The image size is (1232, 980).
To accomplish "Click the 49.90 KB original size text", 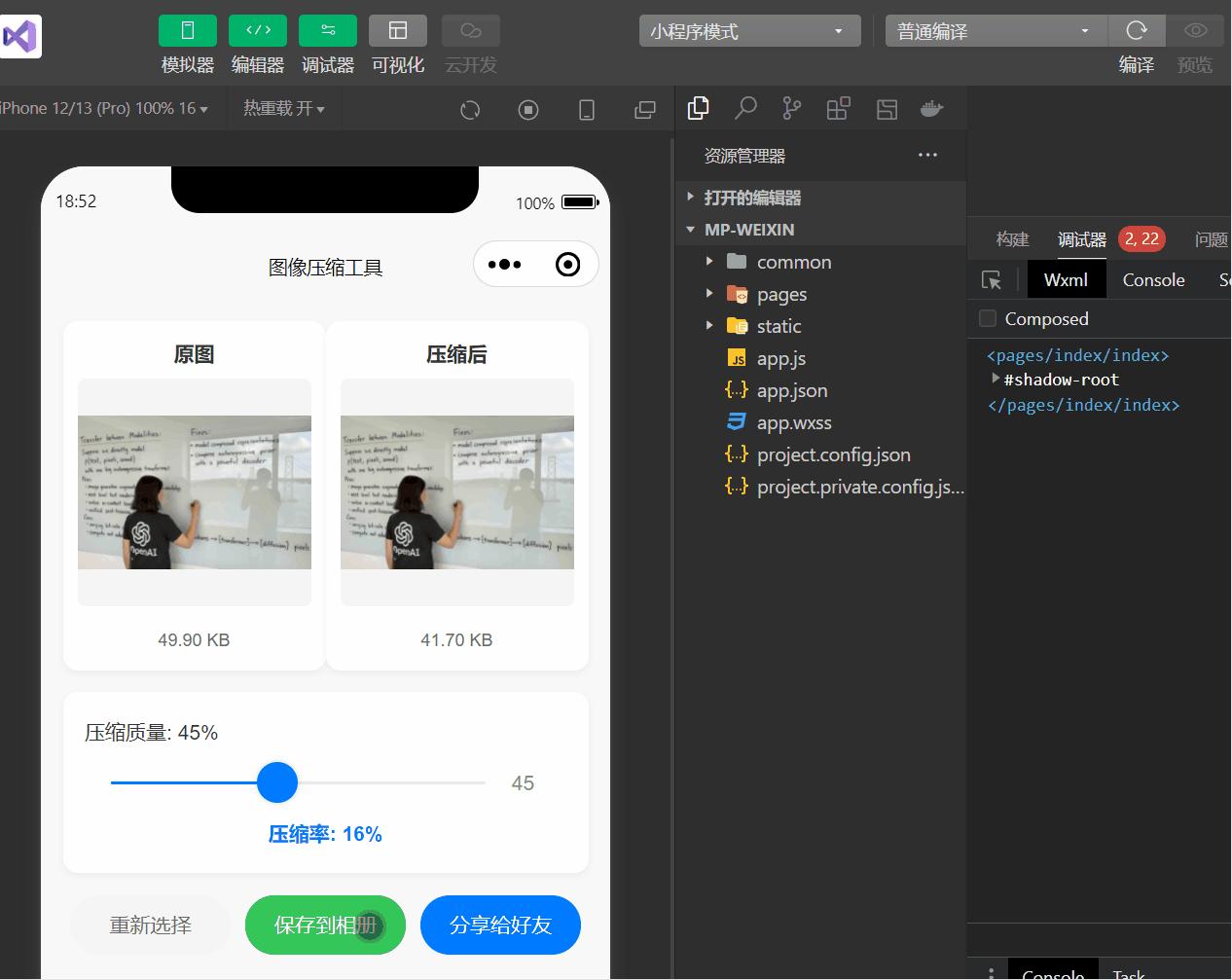I will pos(194,640).
